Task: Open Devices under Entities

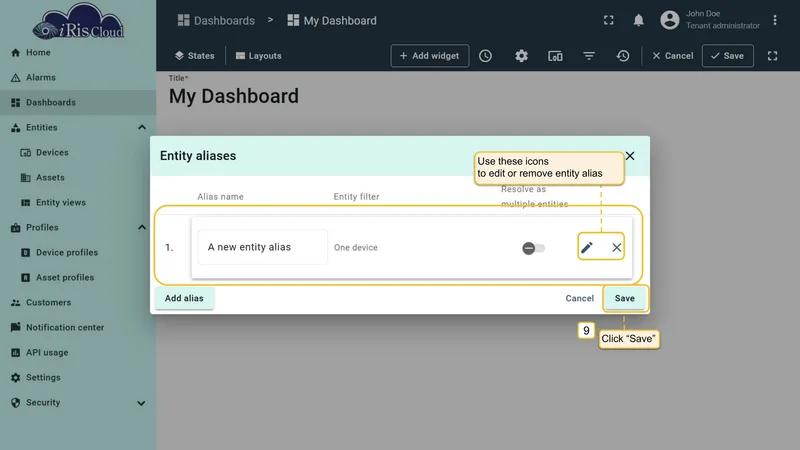Action: [x=78, y=153]
